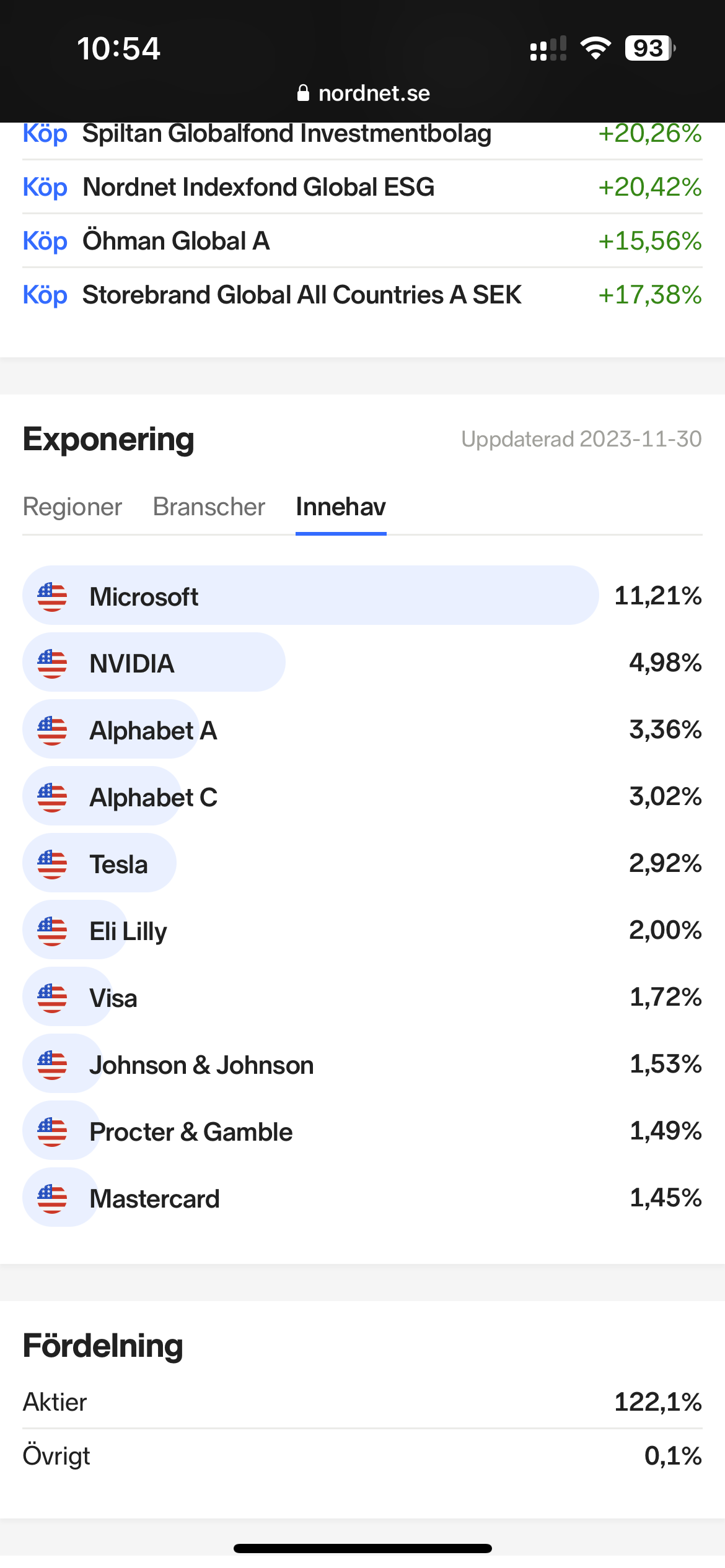
Task: Select the Innehav tab
Action: coord(341,507)
